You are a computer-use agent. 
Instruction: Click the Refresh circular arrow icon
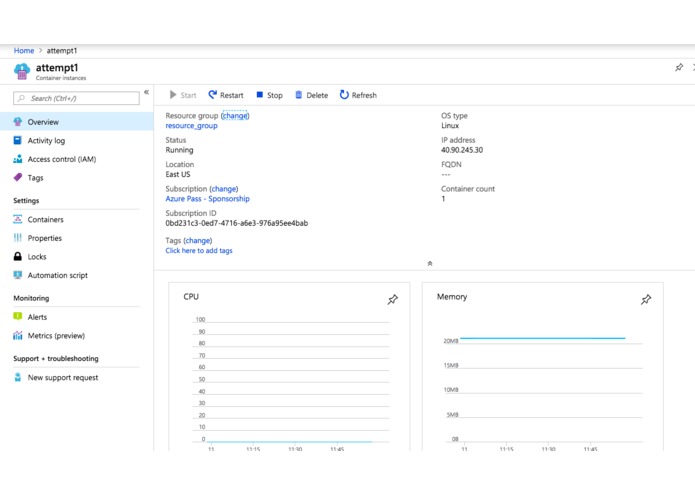tap(344, 95)
